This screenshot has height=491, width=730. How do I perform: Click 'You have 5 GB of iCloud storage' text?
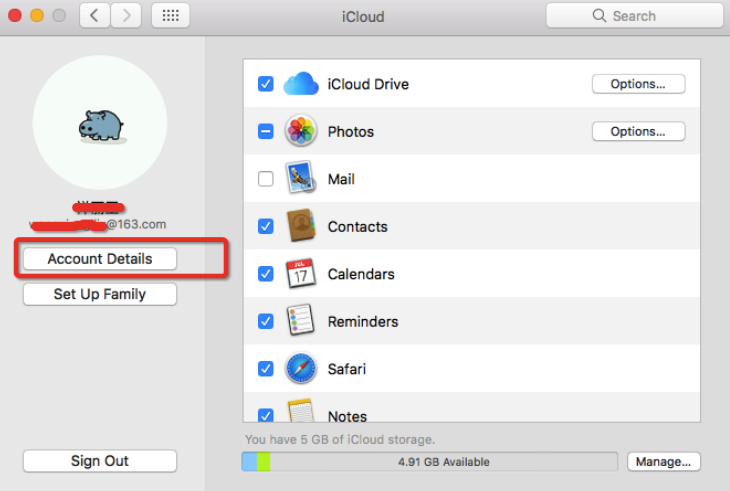pyautogui.click(x=340, y=439)
